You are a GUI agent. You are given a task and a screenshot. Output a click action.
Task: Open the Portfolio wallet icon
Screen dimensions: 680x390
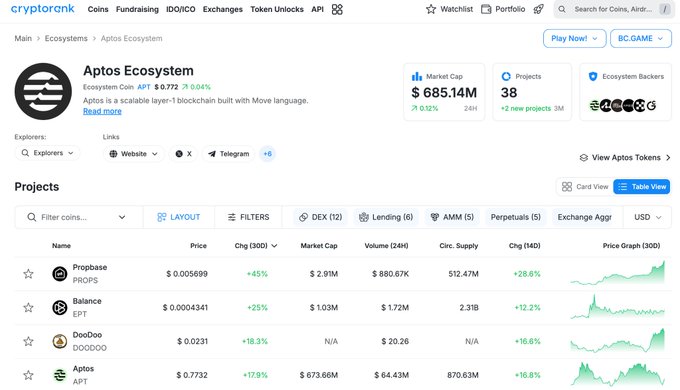point(486,9)
